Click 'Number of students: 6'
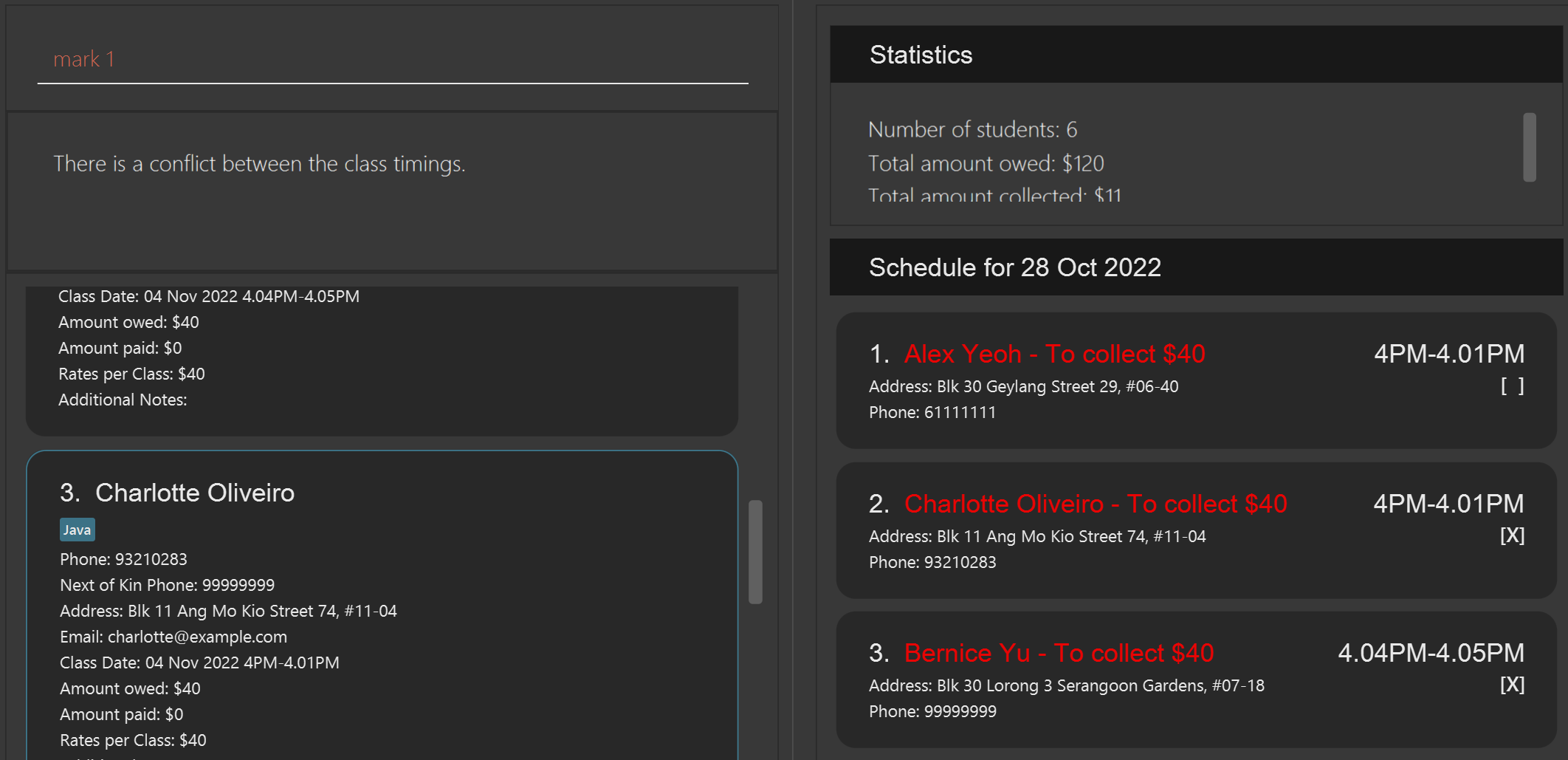 [972, 130]
